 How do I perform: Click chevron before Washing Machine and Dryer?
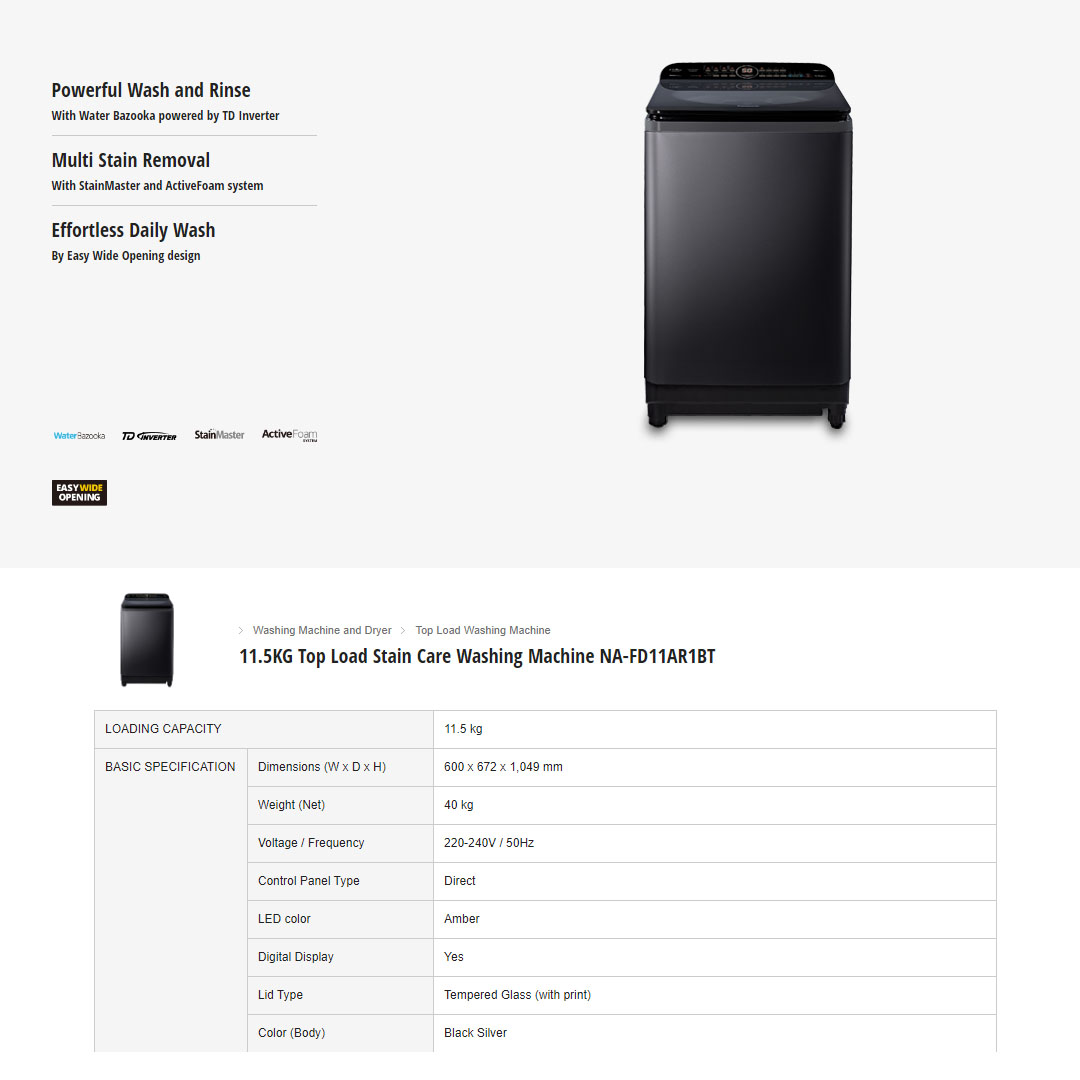coord(241,631)
